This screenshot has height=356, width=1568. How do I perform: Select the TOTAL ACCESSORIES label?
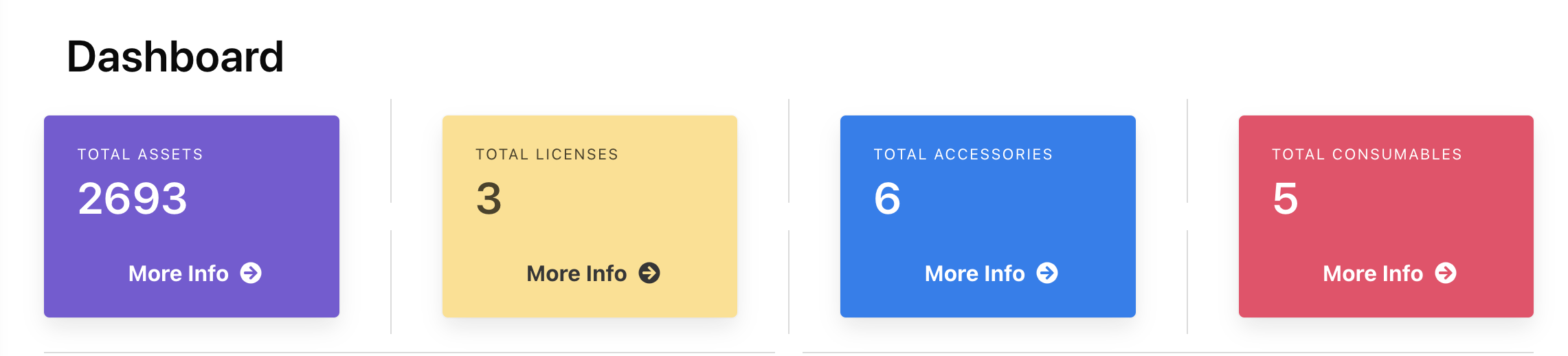point(963,155)
